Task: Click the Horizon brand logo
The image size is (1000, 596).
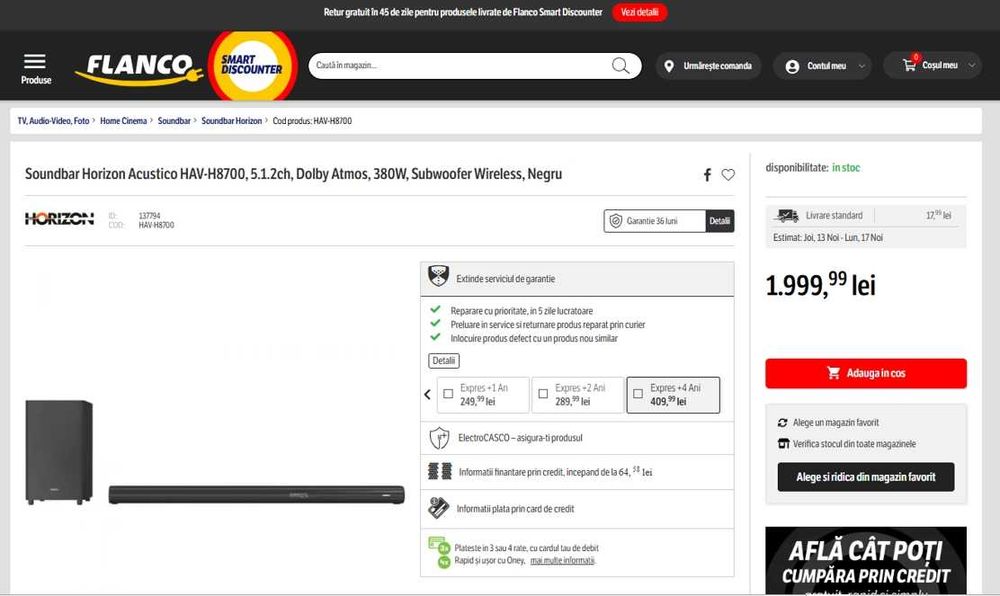Action: (59, 219)
